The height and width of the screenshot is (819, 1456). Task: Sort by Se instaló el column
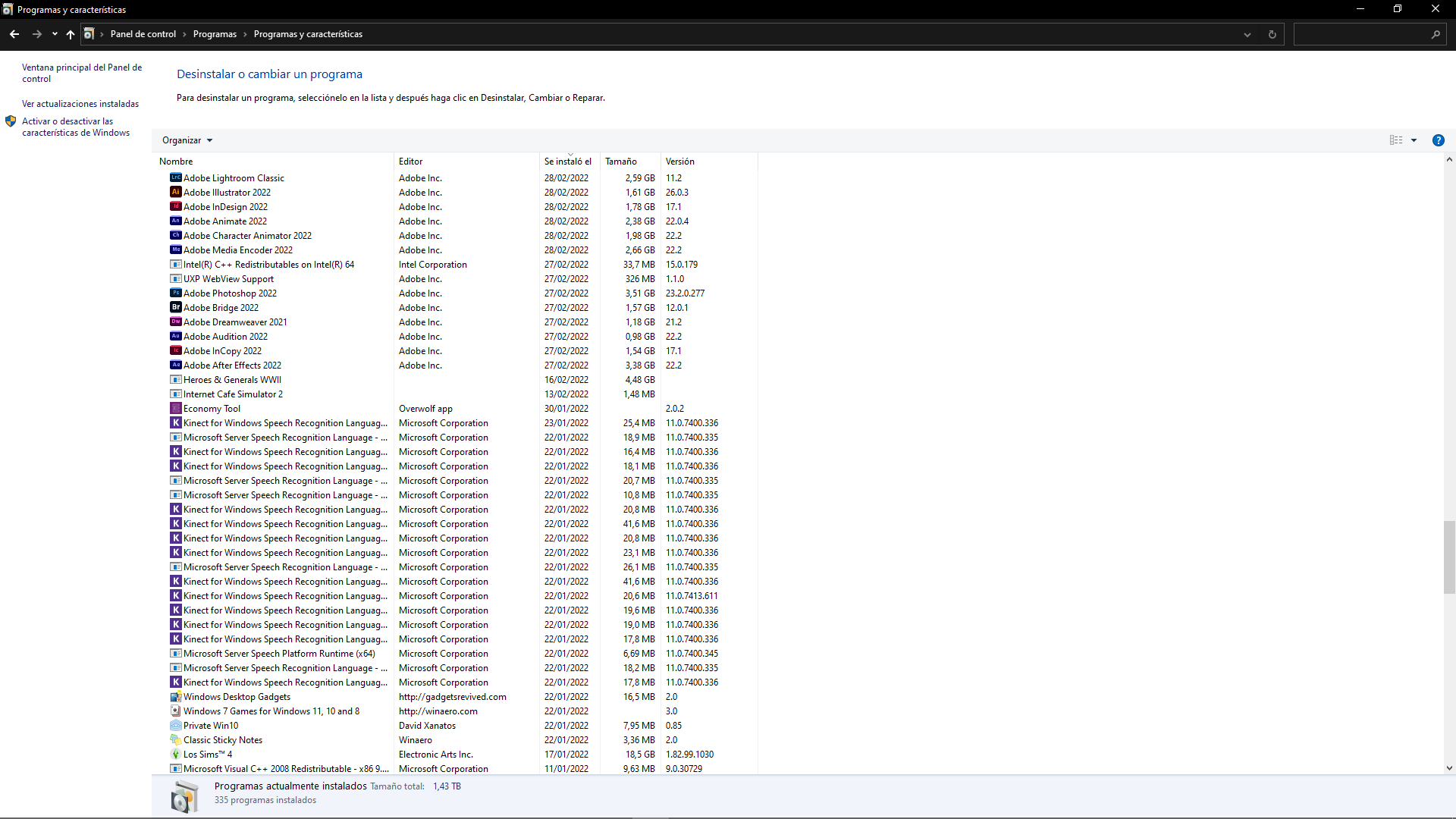tap(570, 162)
